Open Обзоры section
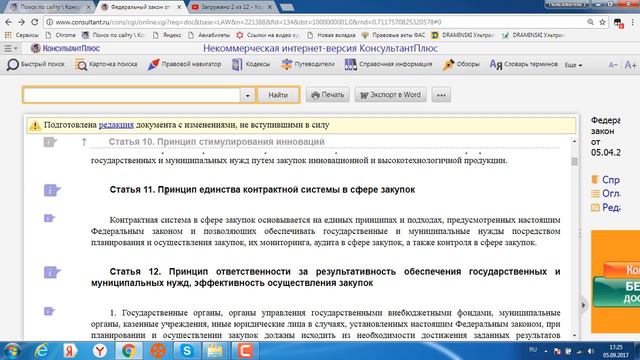This screenshot has height=360, width=640. (461, 64)
